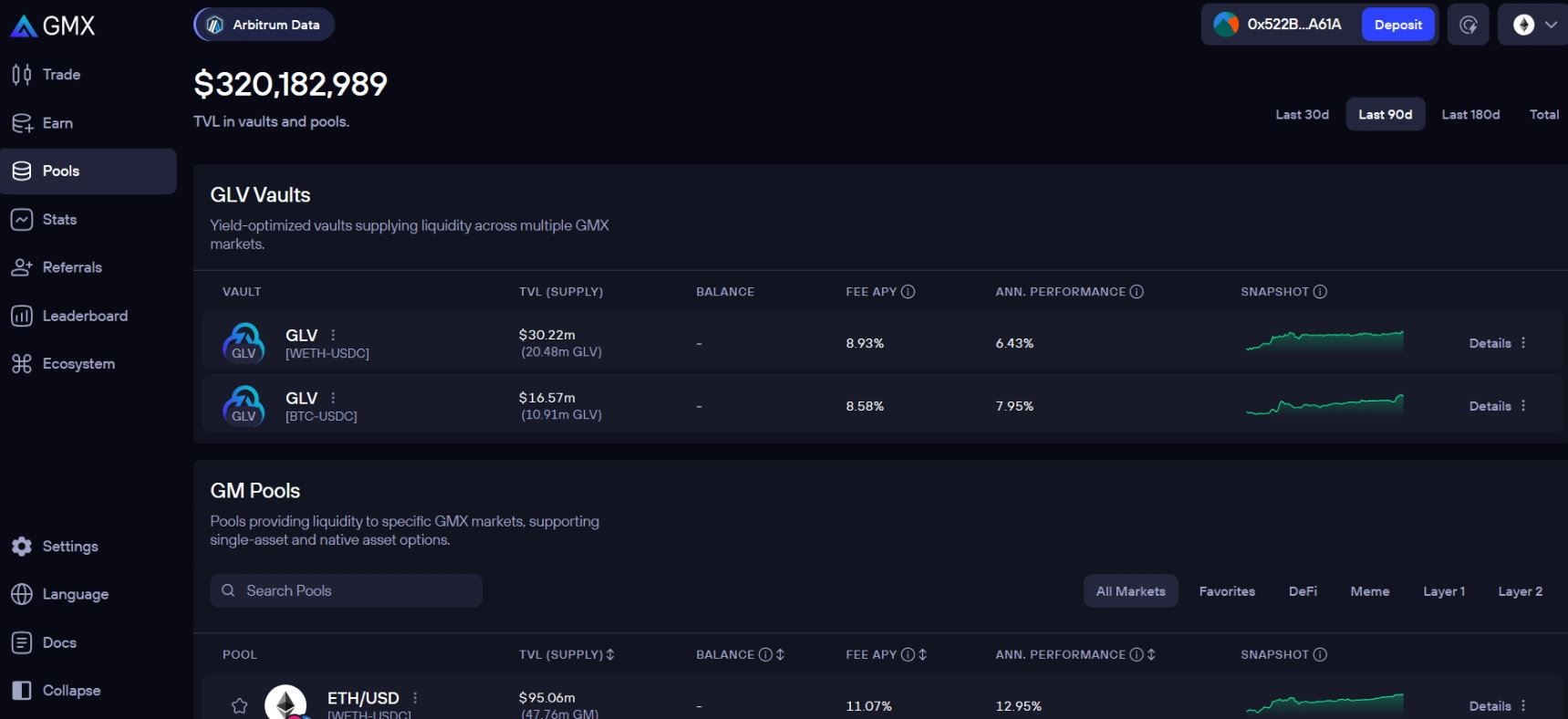Select Last 90d time range
Screen dimensions: 1568x719
coord(1385,115)
